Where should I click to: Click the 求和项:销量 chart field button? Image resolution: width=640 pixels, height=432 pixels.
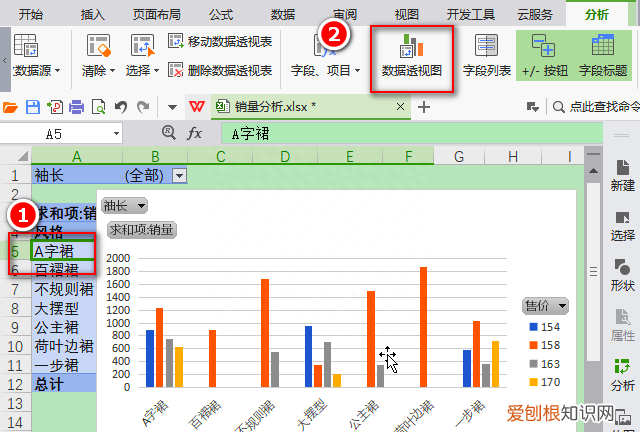pyautogui.click(x=142, y=230)
